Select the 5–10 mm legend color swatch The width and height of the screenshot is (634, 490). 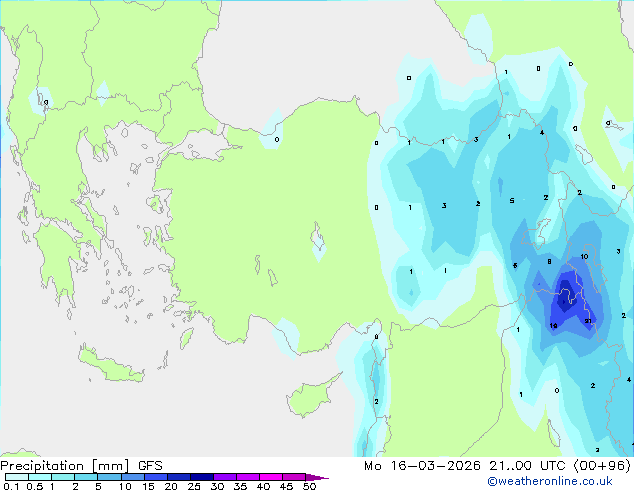(109, 477)
